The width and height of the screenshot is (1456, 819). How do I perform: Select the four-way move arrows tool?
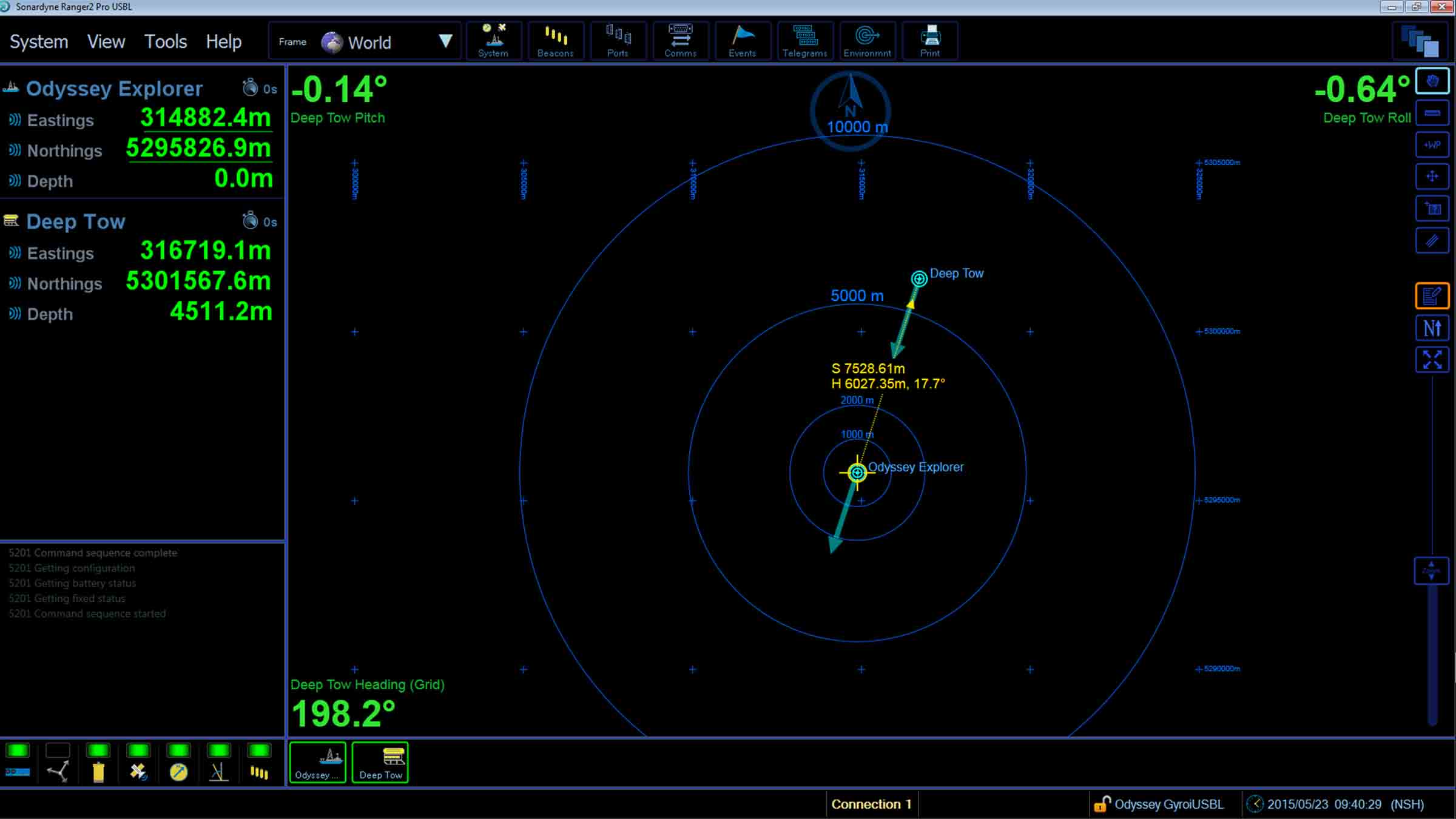(x=1432, y=177)
